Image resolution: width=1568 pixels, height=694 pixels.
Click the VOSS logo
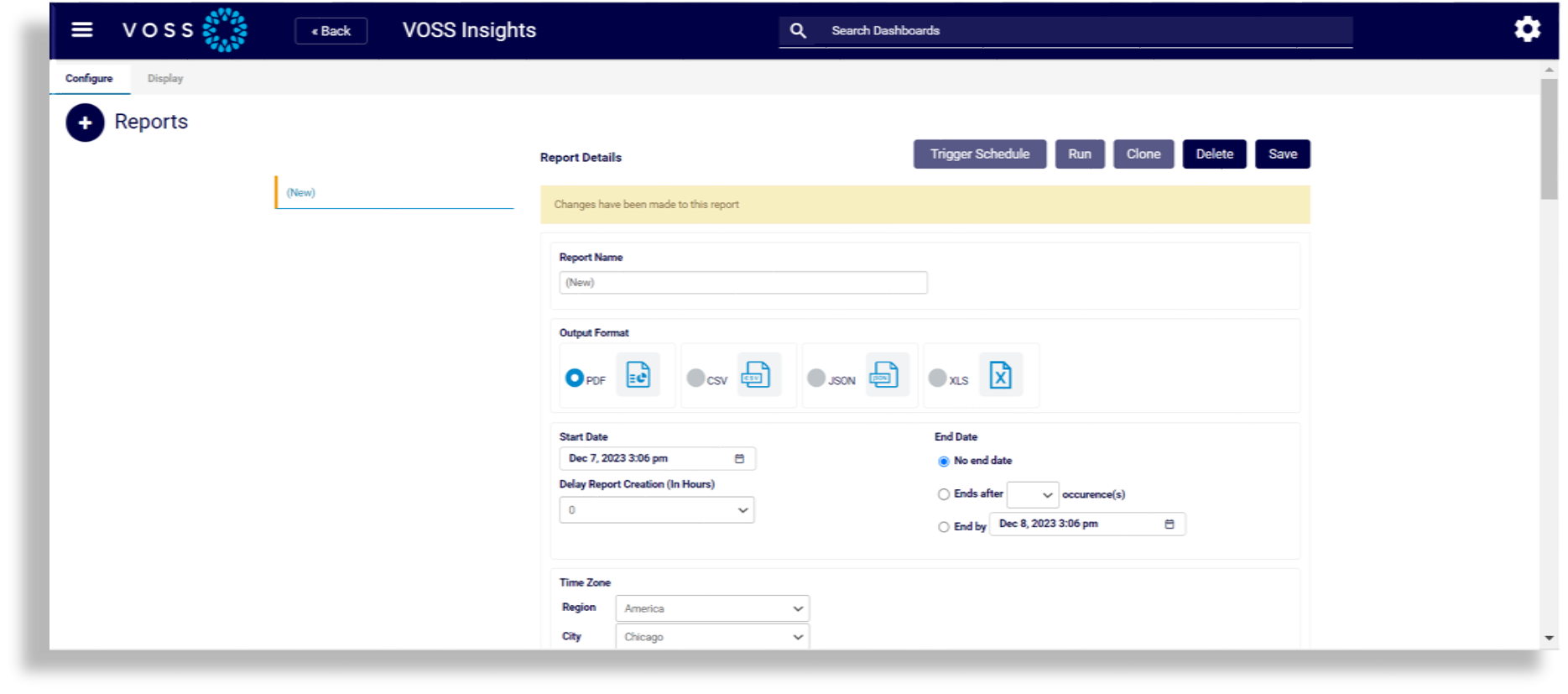point(185,30)
